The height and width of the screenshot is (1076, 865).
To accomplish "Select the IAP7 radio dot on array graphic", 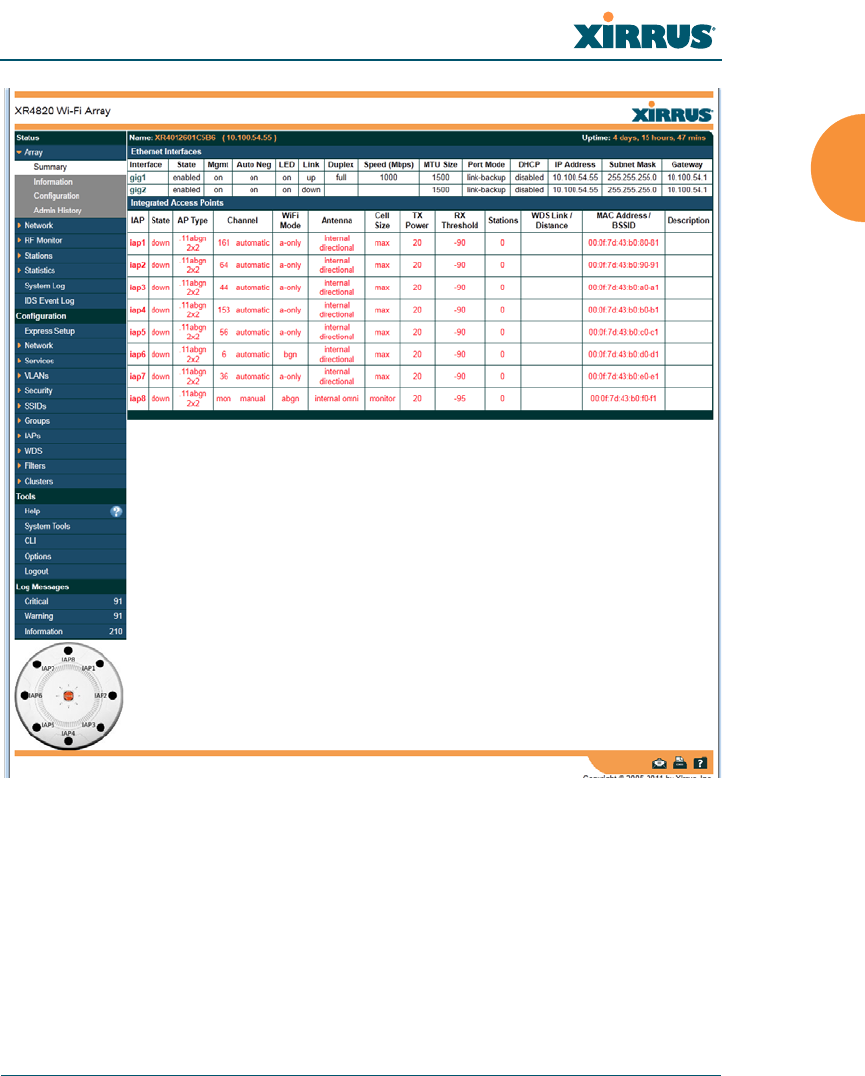I will point(36,664).
